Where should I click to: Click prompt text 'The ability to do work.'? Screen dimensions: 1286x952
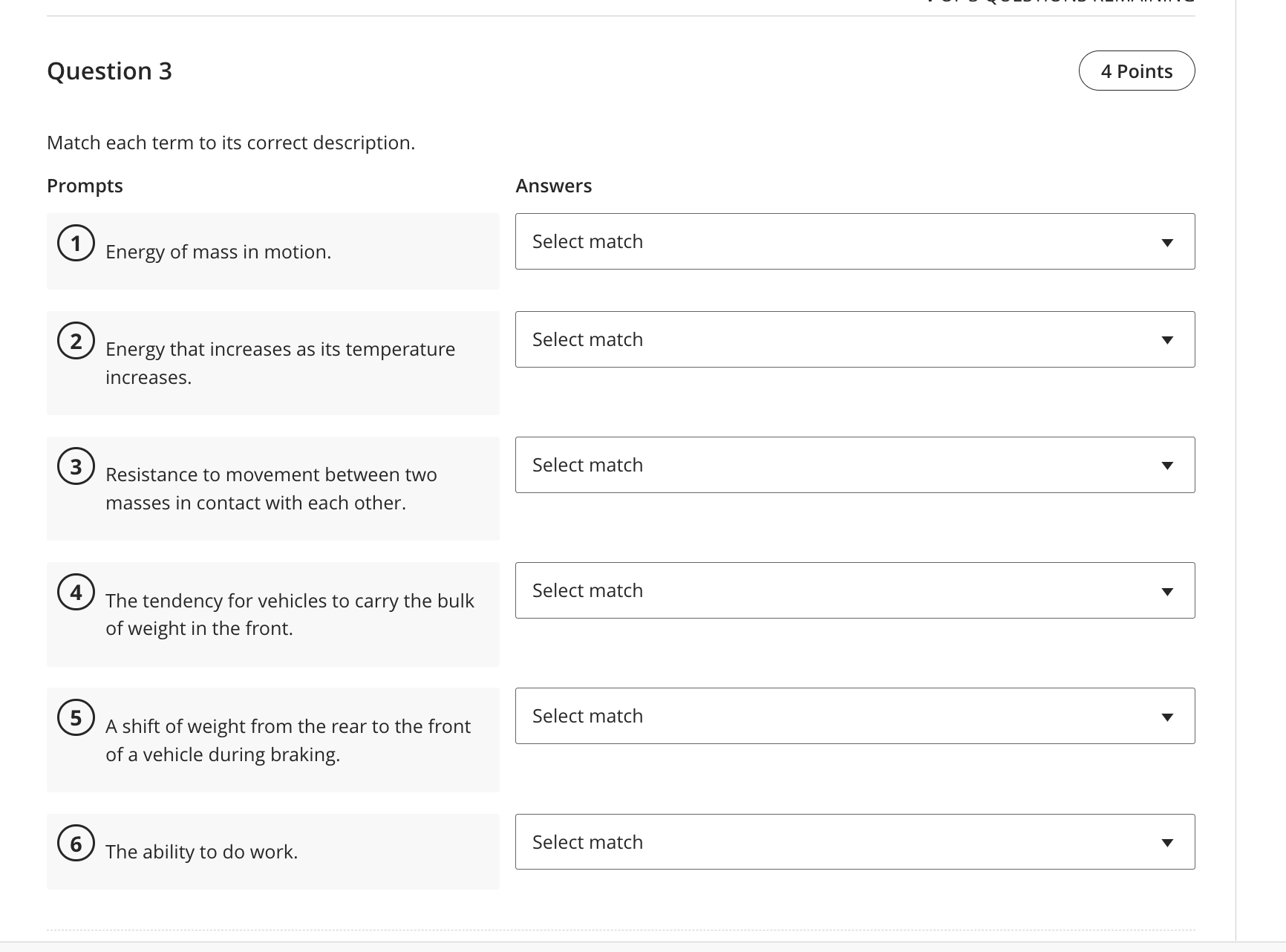201,852
